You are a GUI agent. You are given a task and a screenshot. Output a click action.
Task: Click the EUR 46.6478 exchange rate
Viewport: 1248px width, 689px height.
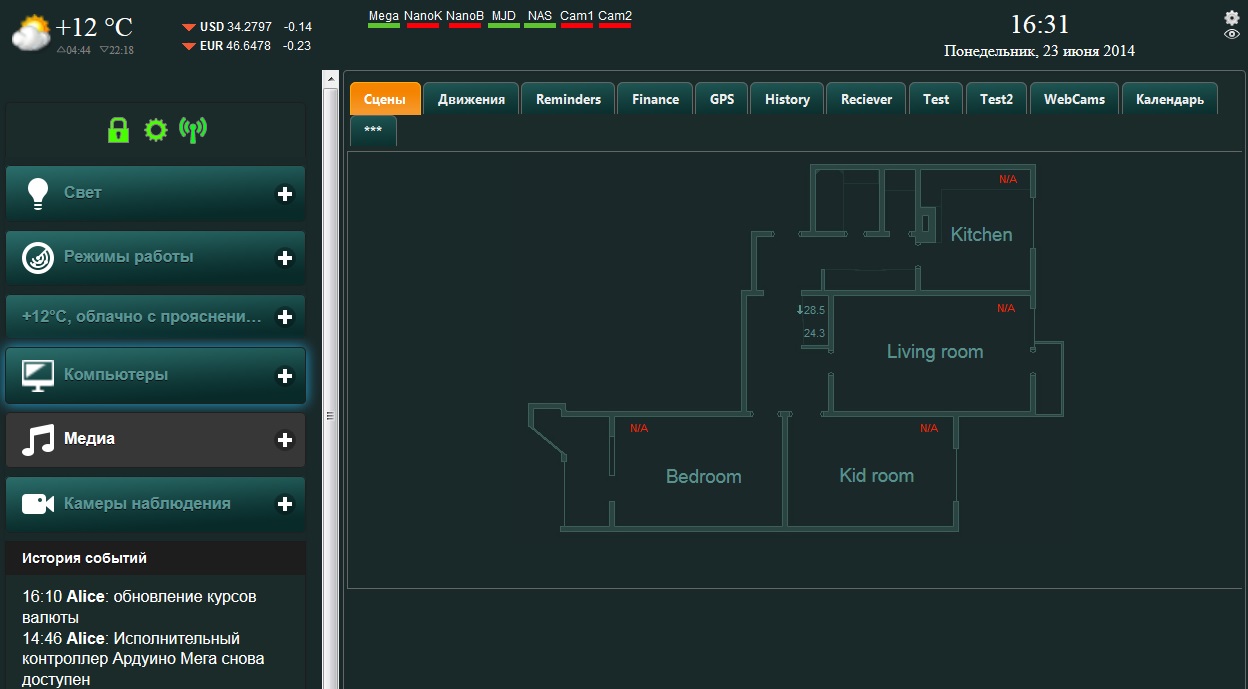[235, 46]
